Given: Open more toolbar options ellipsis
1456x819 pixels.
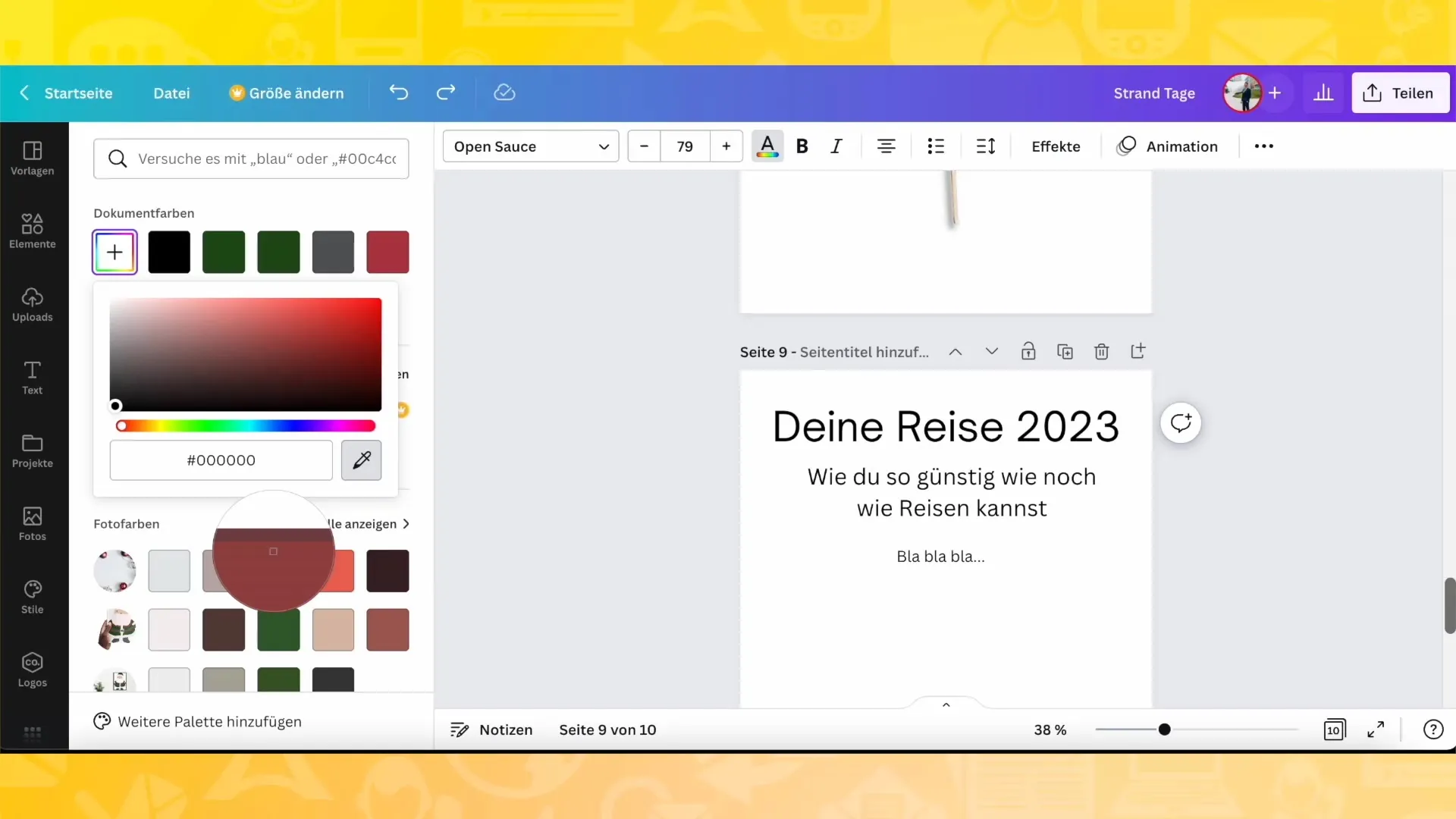Looking at the screenshot, I should click(x=1263, y=146).
